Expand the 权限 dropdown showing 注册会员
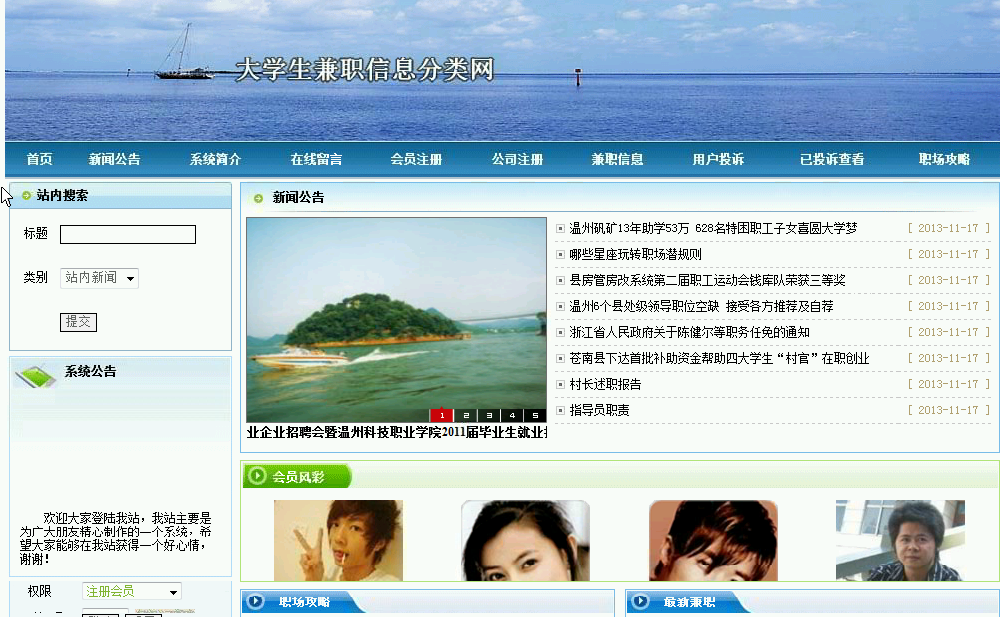 (132, 592)
